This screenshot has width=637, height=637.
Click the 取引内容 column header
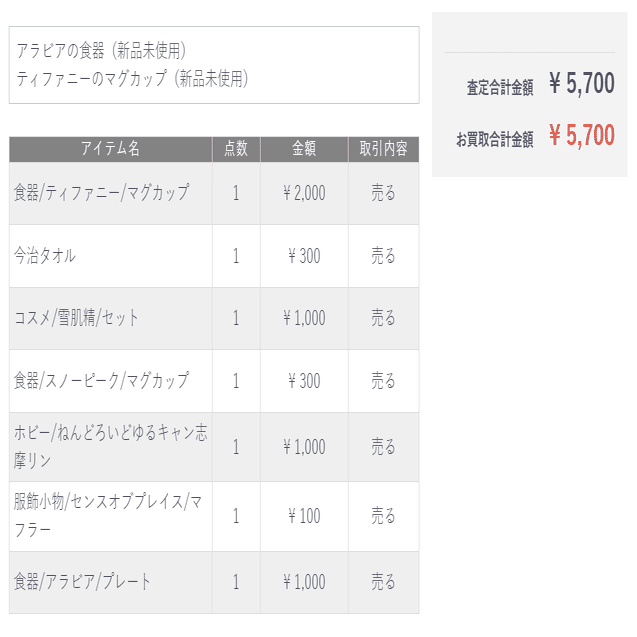[383, 149]
